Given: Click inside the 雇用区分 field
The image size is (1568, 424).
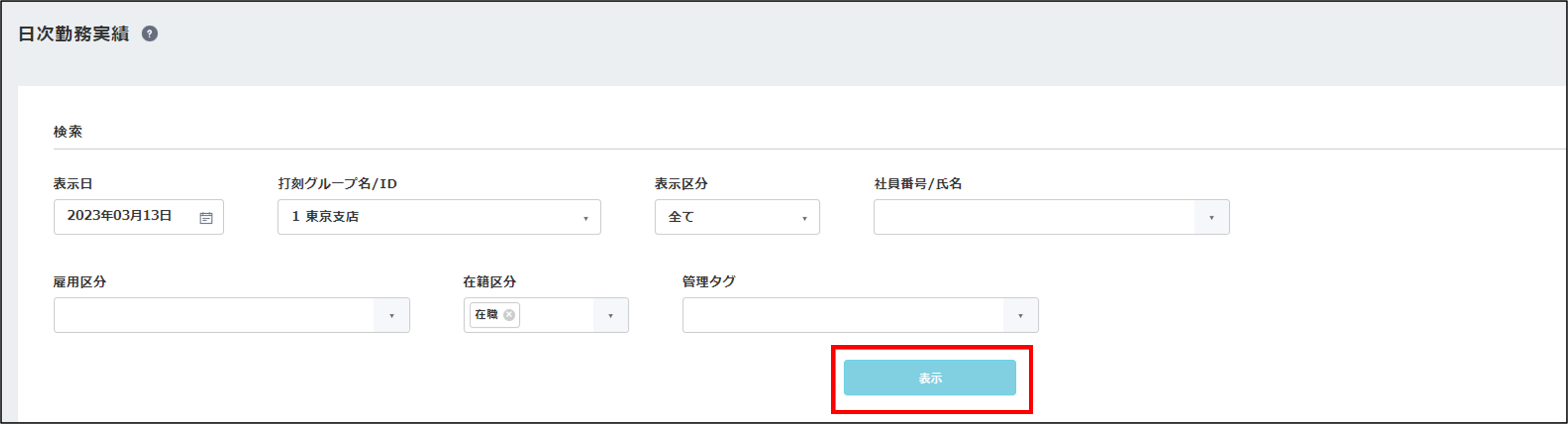Looking at the screenshot, I should (214, 316).
